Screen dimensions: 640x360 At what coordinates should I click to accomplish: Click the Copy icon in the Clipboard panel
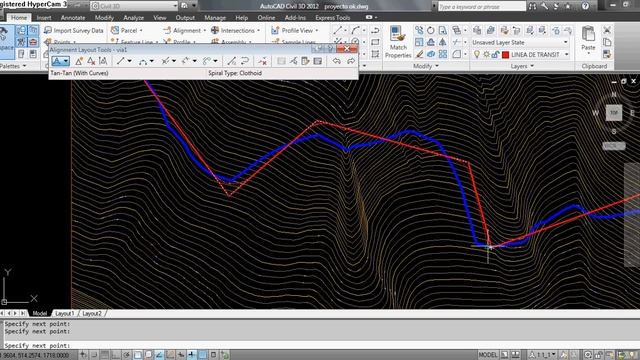pos(607,42)
